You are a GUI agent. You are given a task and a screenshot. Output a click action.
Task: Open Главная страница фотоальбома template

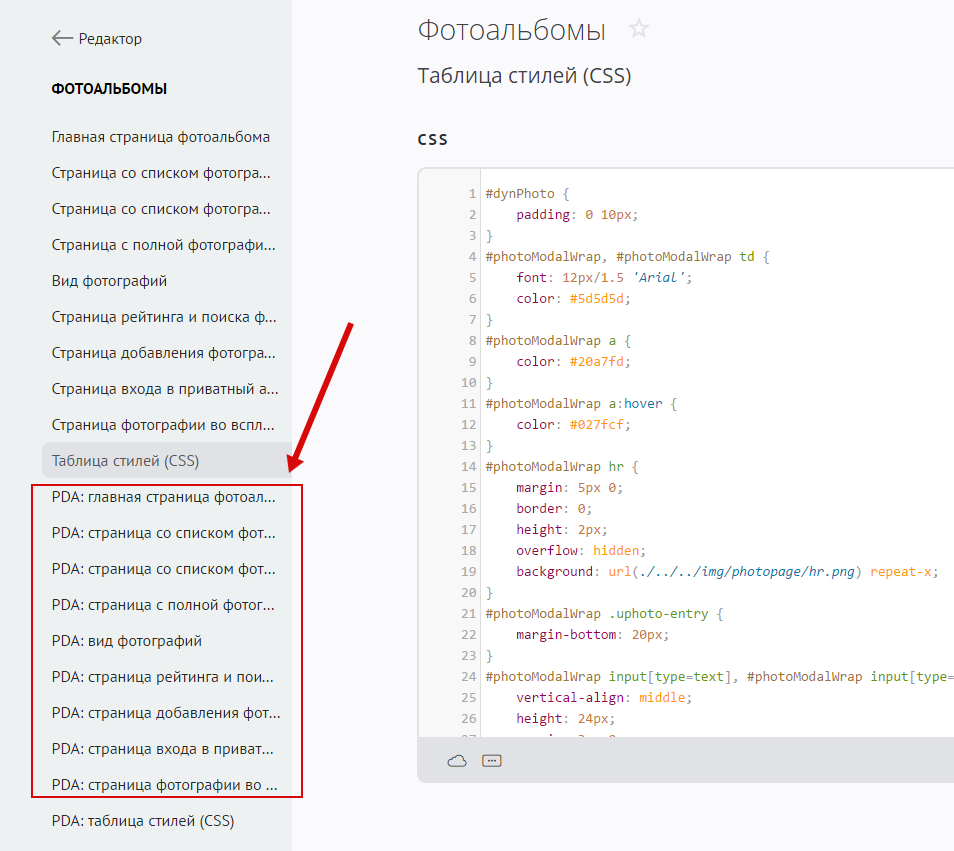point(161,137)
